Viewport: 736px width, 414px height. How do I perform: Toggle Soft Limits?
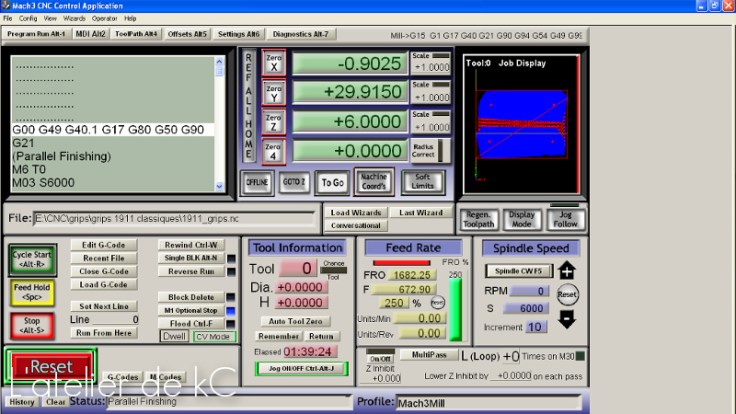click(422, 183)
